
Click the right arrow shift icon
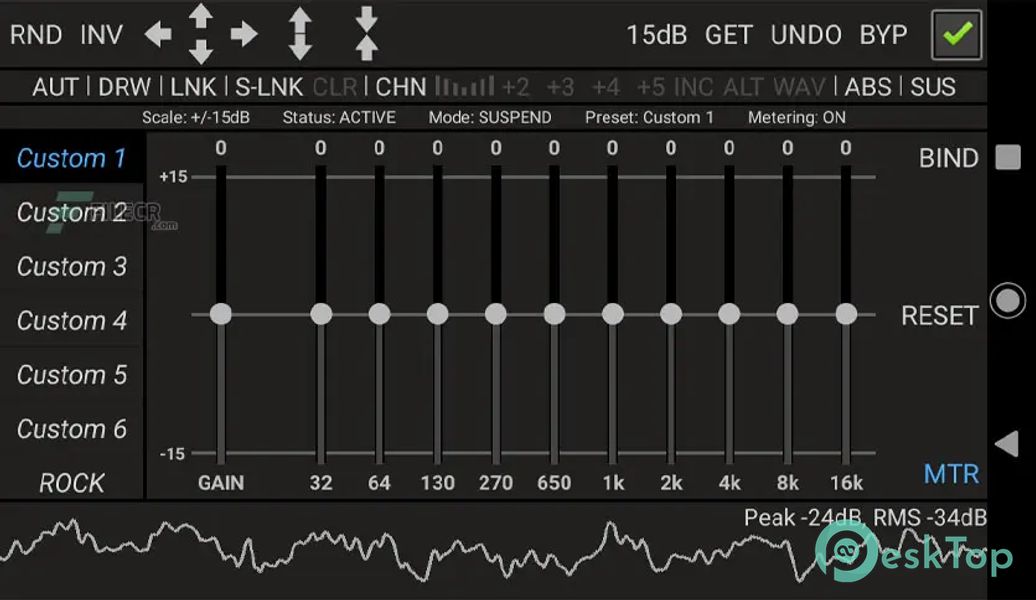pos(244,34)
